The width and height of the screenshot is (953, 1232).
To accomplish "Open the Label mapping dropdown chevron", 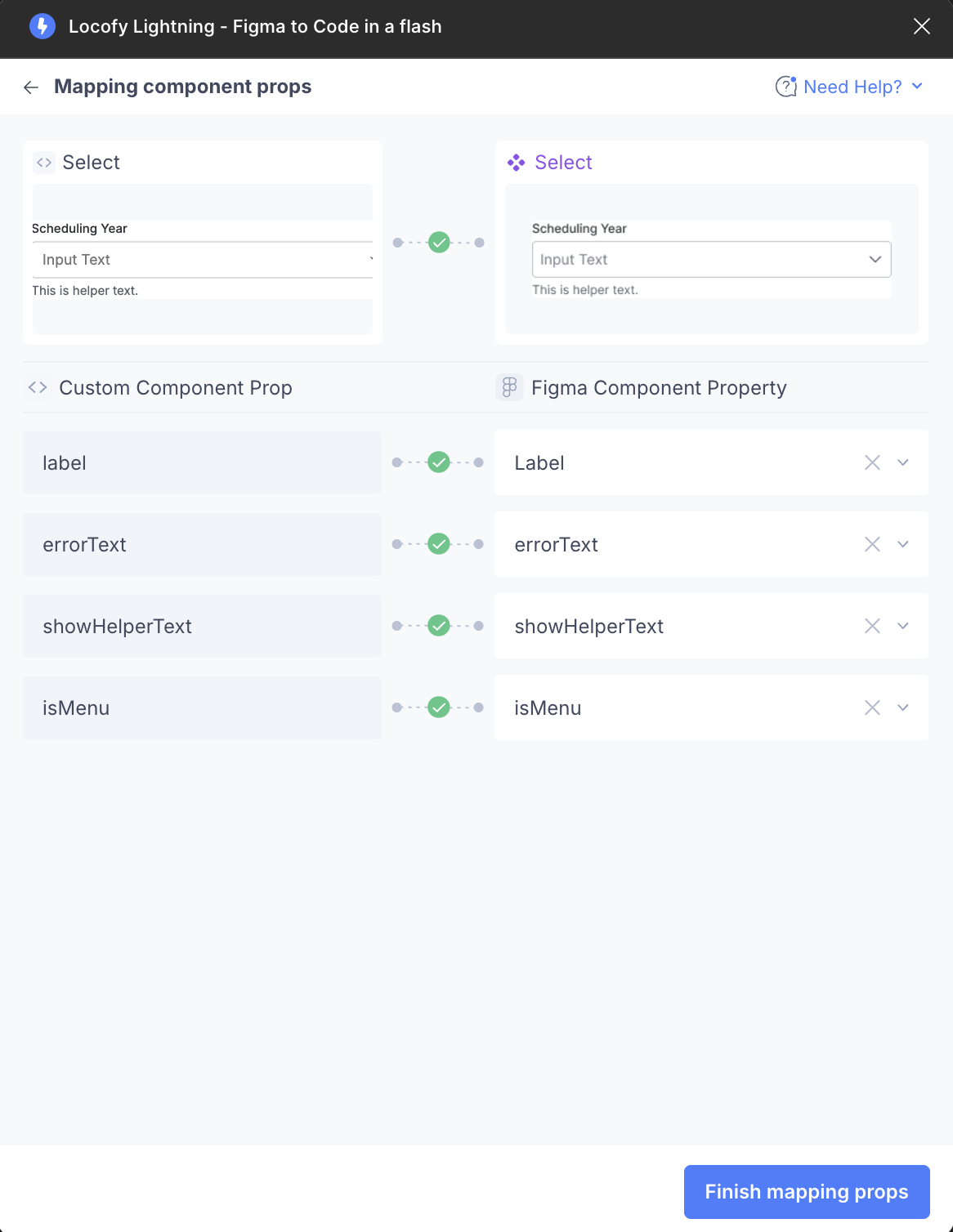I will tap(902, 462).
